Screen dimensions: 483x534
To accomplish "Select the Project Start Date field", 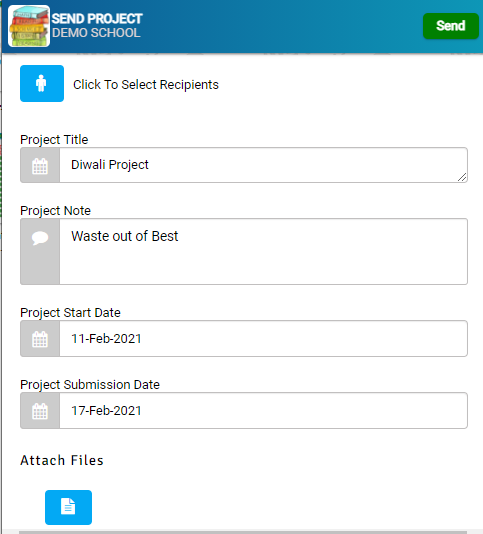I will pyautogui.click(x=263, y=339).
